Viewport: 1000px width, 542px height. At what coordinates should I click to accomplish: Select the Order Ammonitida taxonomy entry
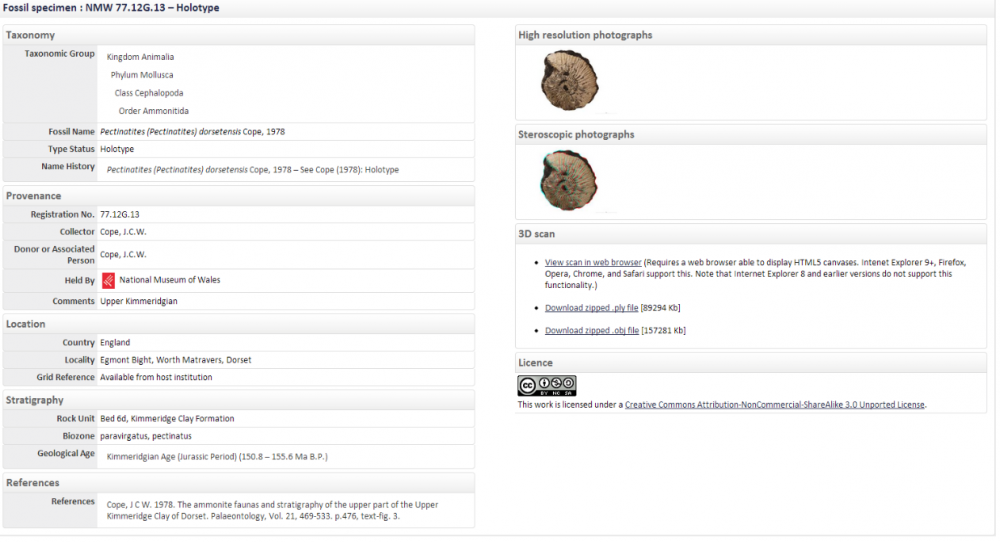point(153,111)
